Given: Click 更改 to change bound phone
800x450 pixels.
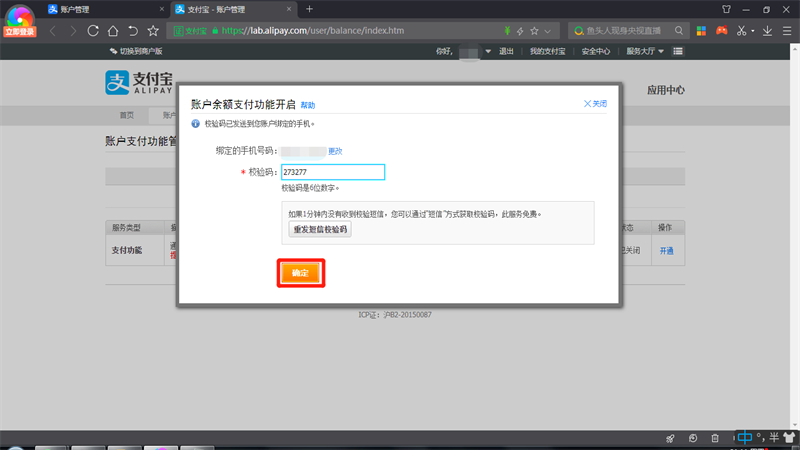Looking at the screenshot, I should click(335, 152).
